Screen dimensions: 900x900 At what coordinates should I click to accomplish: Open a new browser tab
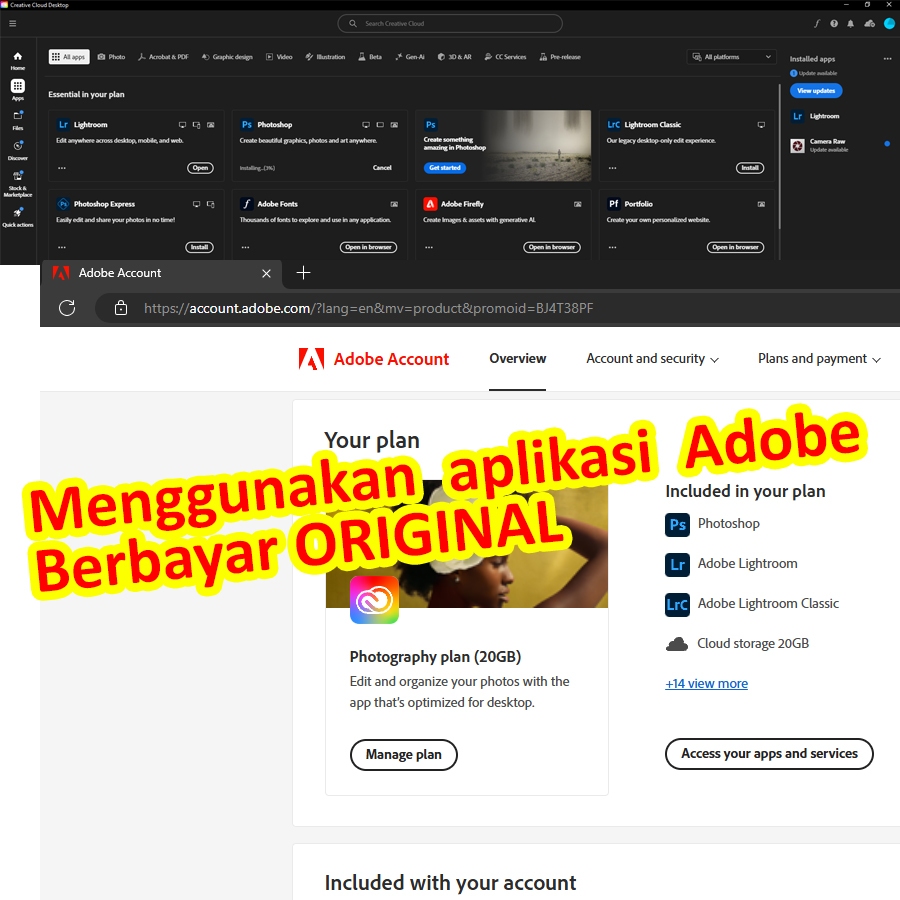[x=303, y=273]
